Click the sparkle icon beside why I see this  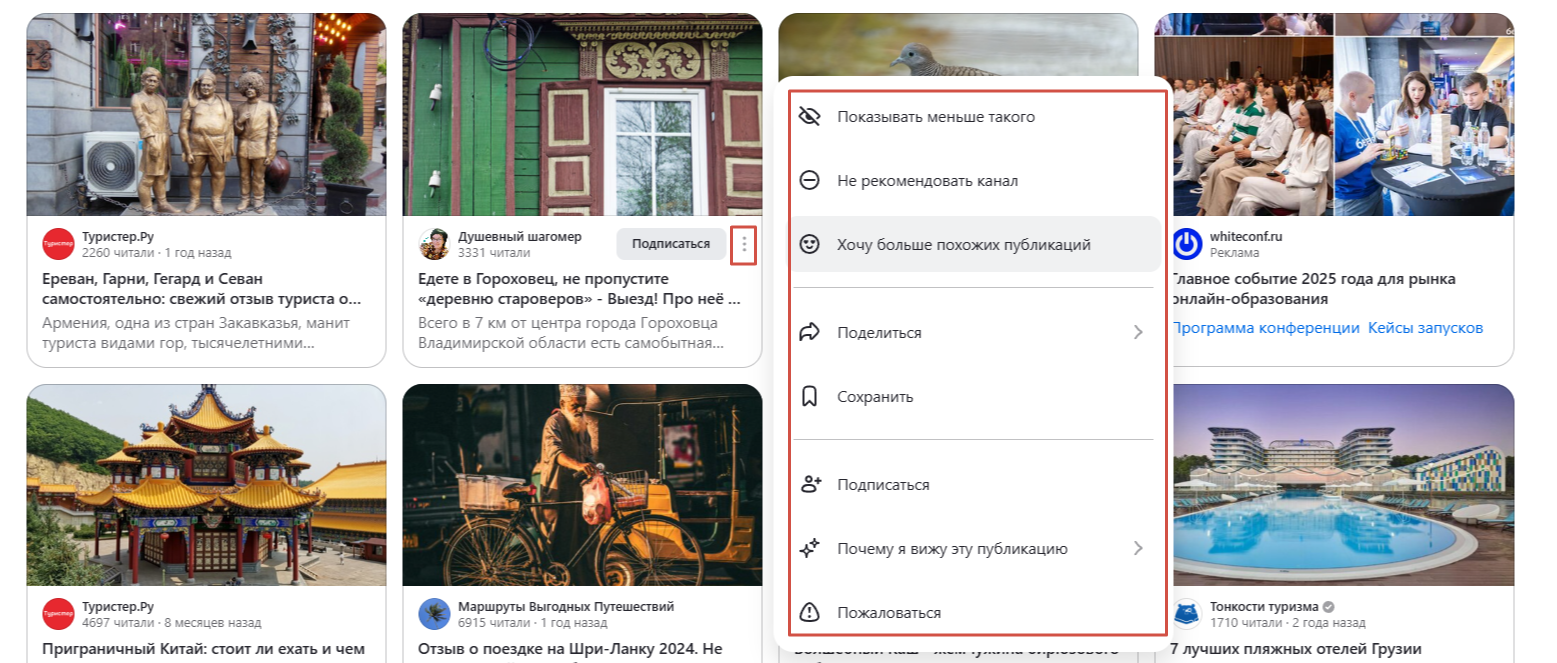(810, 548)
